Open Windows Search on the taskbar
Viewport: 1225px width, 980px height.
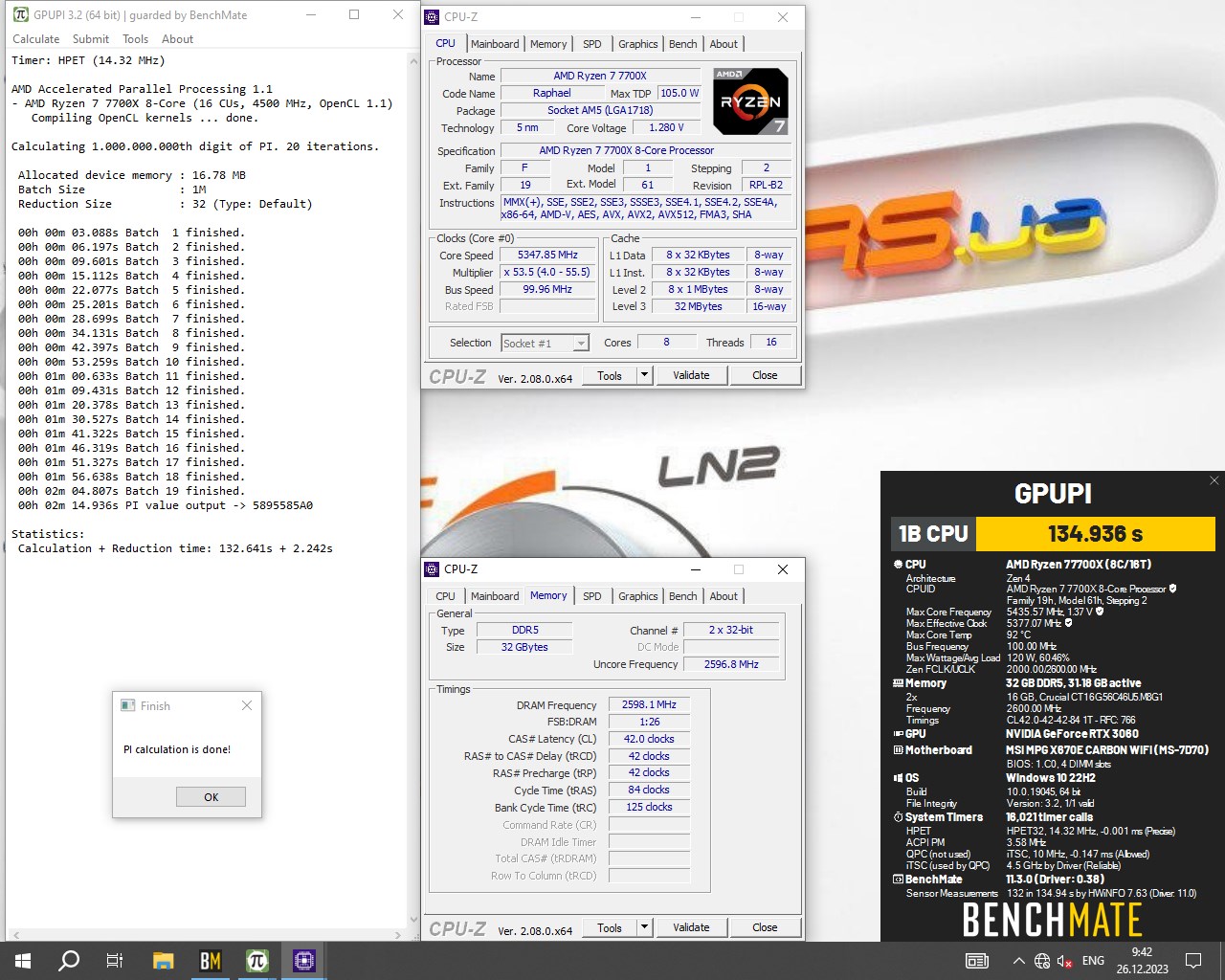coord(69,961)
